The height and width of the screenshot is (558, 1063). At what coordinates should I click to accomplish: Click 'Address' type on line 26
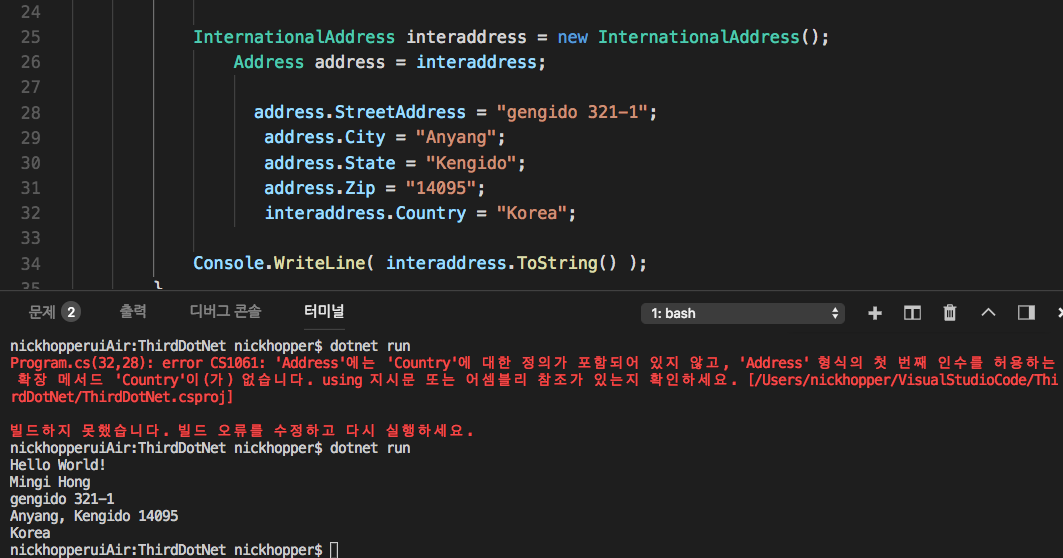click(x=268, y=62)
